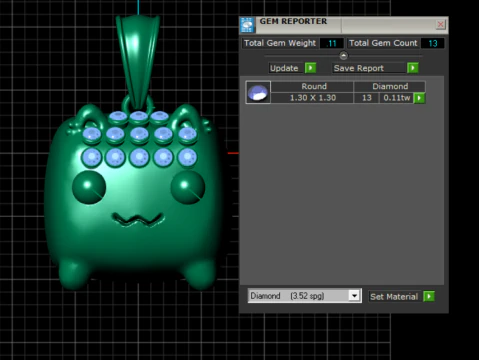This screenshot has width=480, height=360.
Task: Close the Gem Reporter panel
Action: pos(440,25)
